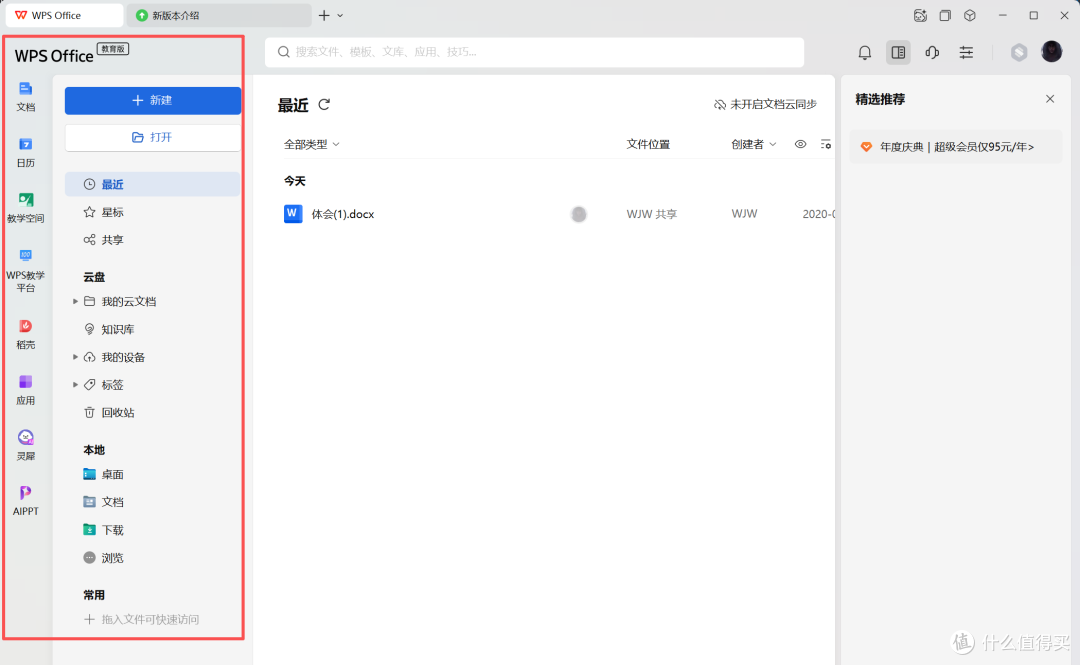Select 最近 in the navigation list
The image size is (1080, 665).
153,184
